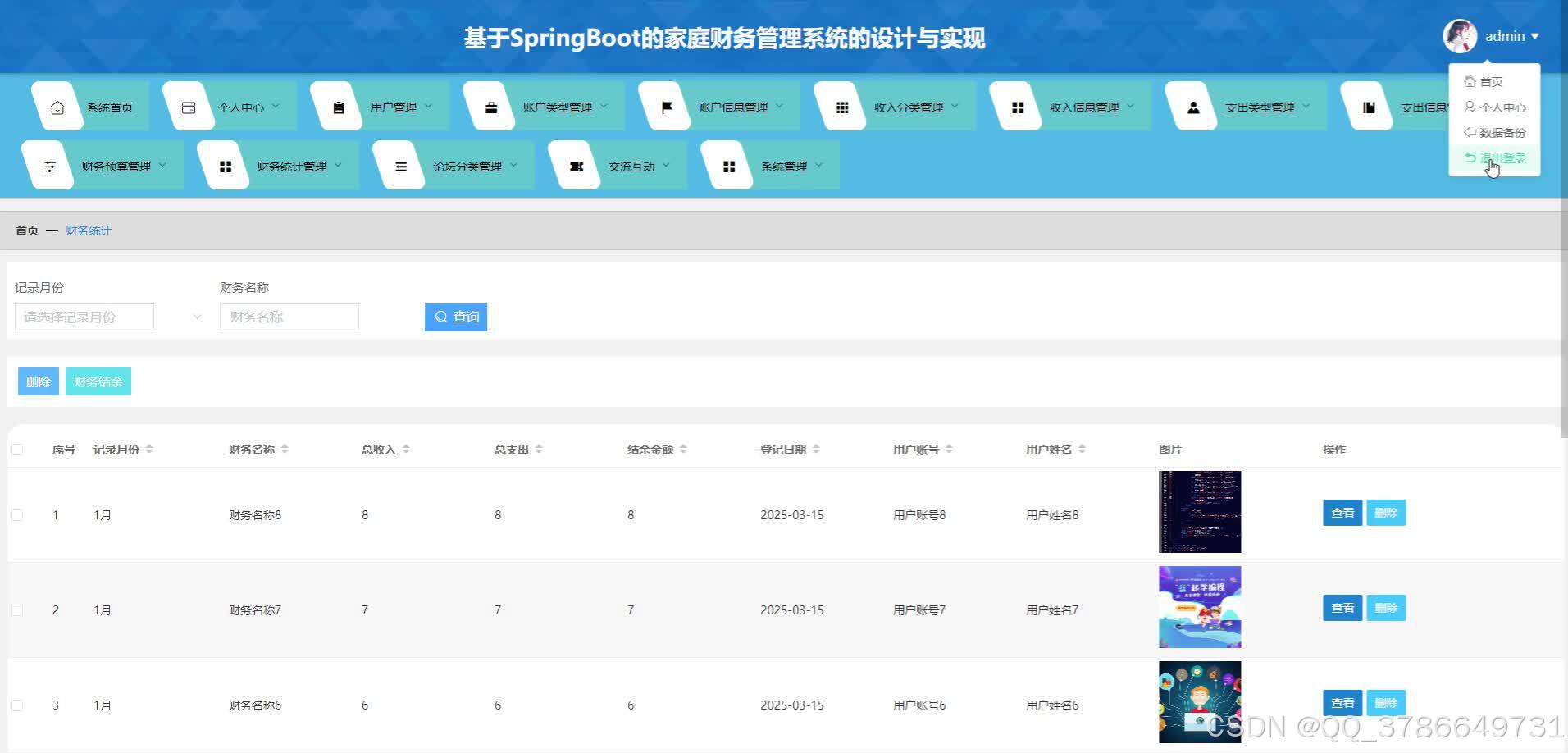Select the 支出类型管理 person icon

pyautogui.click(x=1192, y=106)
